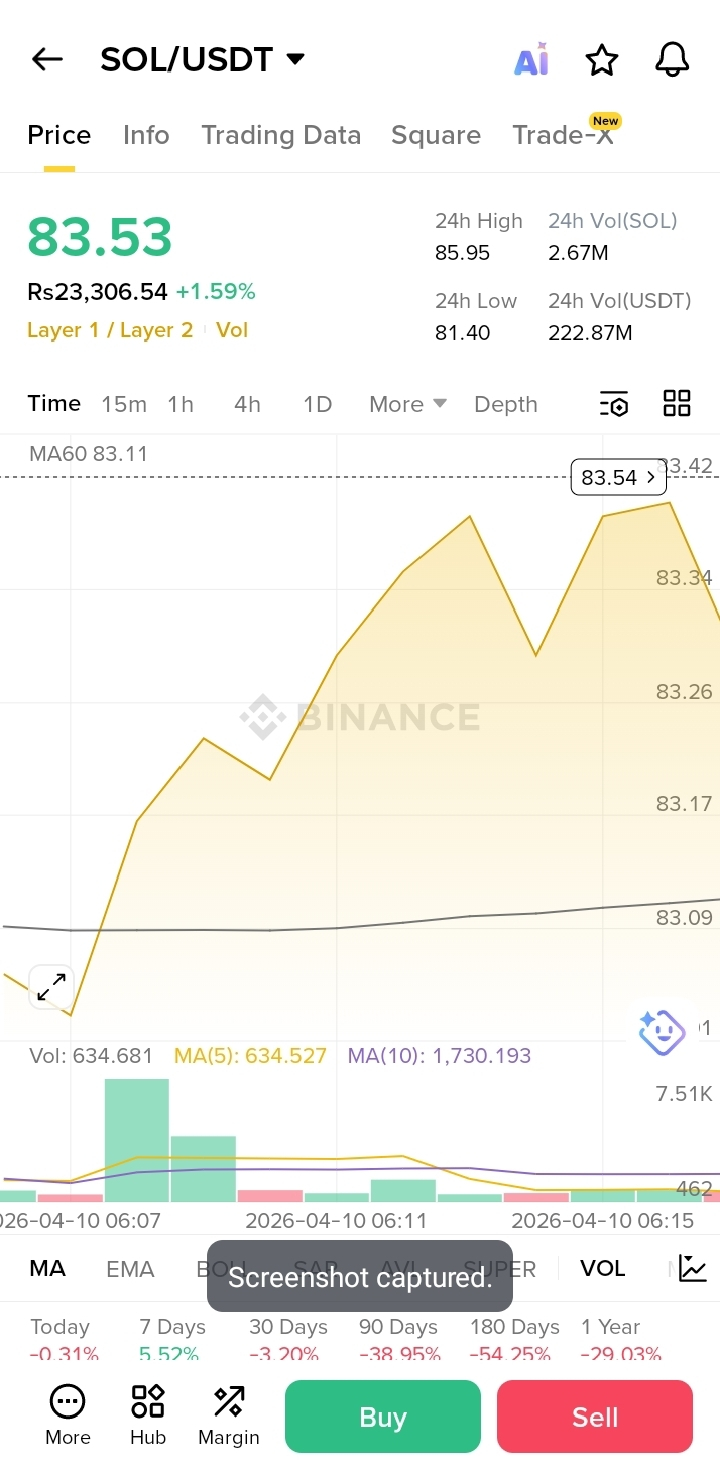The width and height of the screenshot is (720, 1473).
Task: Open the SOL/USDT pair dropdown
Action: [295, 59]
